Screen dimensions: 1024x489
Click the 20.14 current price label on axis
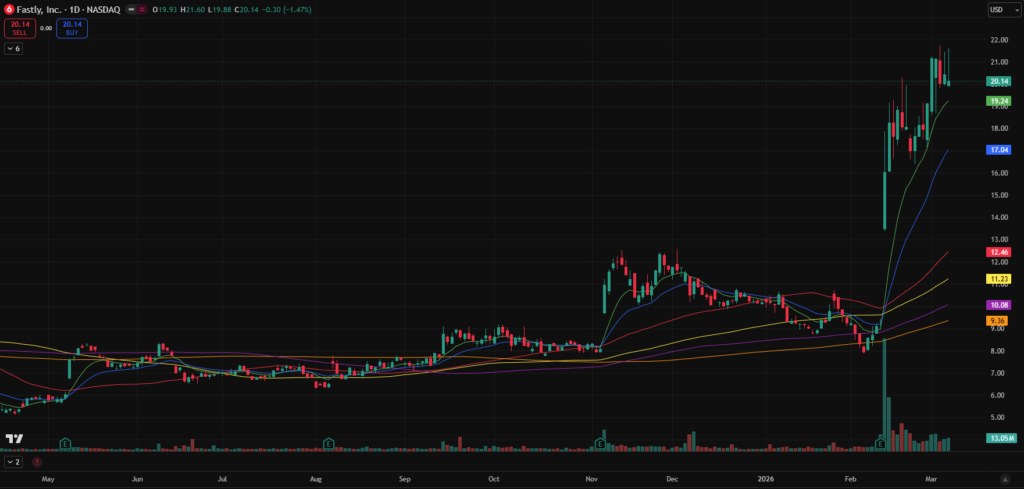(x=998, y=81)
